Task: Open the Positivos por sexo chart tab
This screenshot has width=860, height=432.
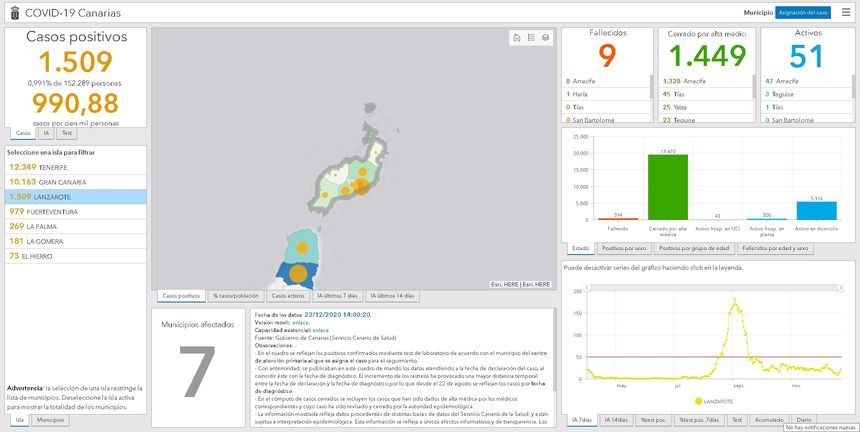Action: pyautogui.click(x=623, y=248)
